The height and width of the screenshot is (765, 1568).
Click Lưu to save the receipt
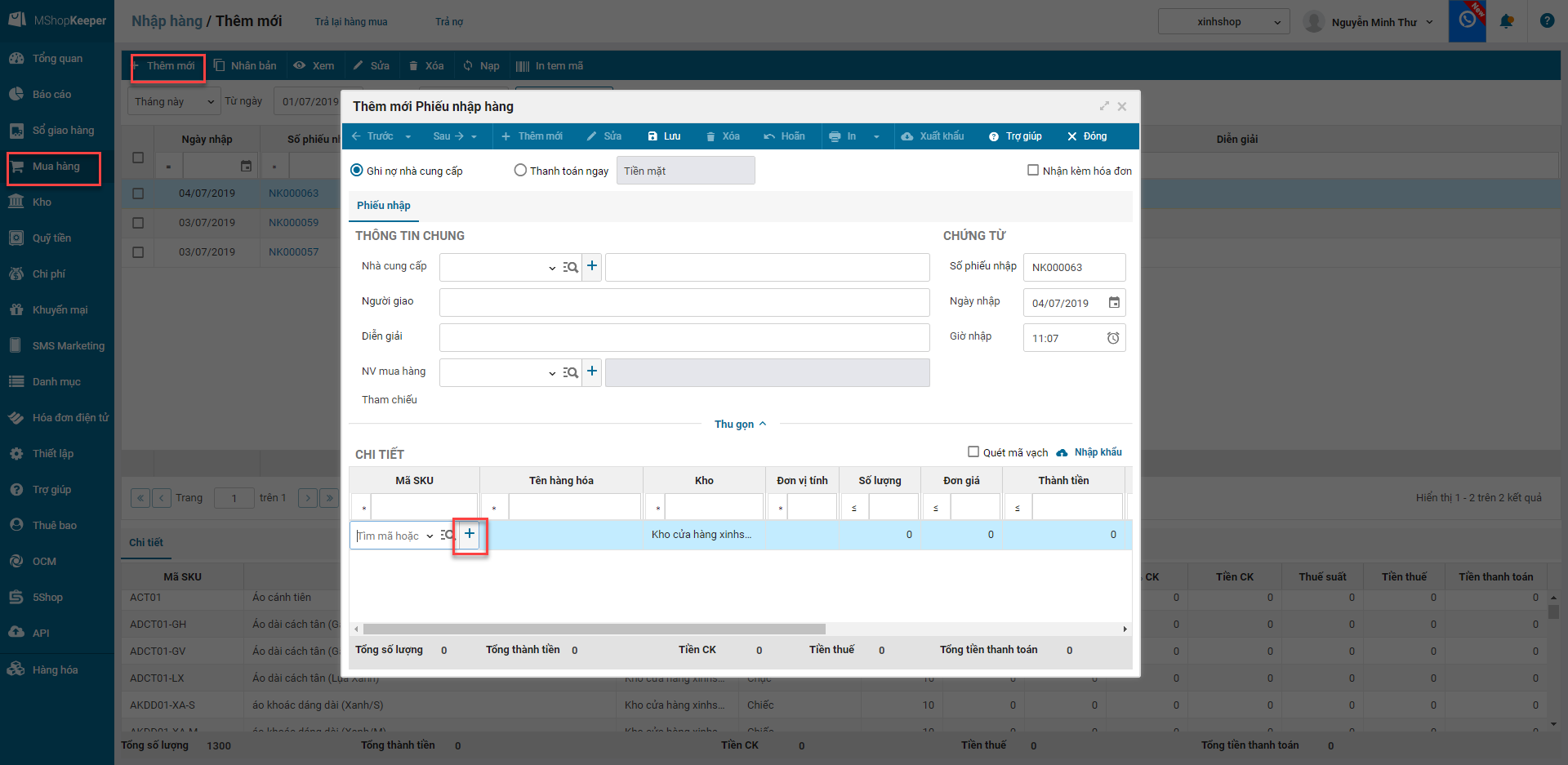pos(664,136)
